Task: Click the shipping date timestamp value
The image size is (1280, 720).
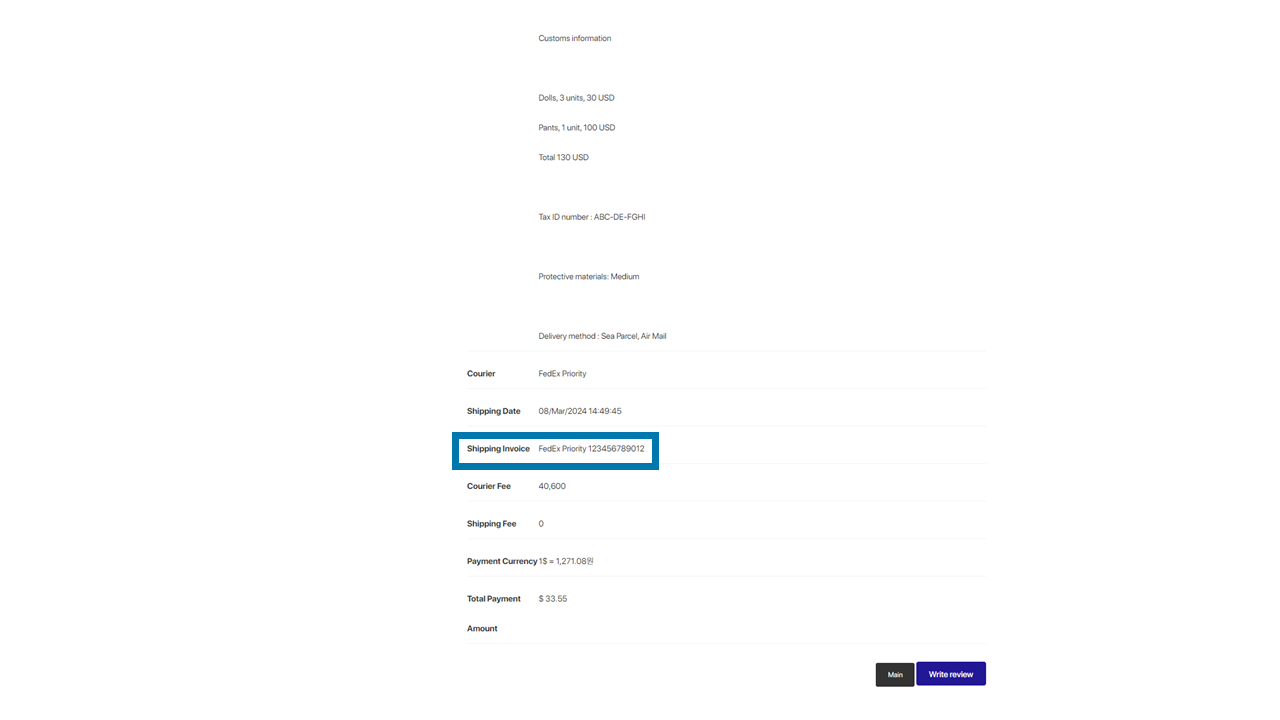Action: click(x=580, y=411)
